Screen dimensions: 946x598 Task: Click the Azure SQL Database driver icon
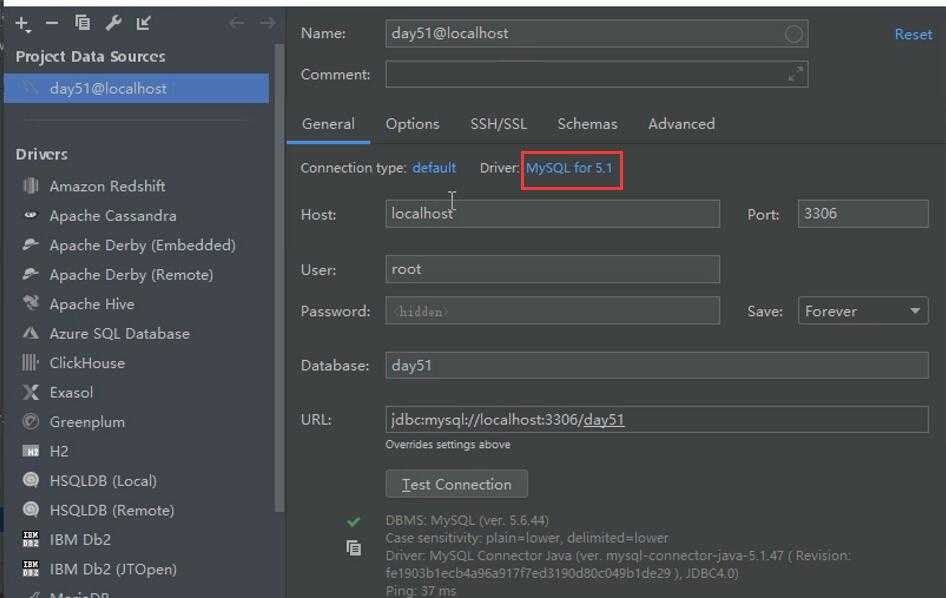[30, 332]
